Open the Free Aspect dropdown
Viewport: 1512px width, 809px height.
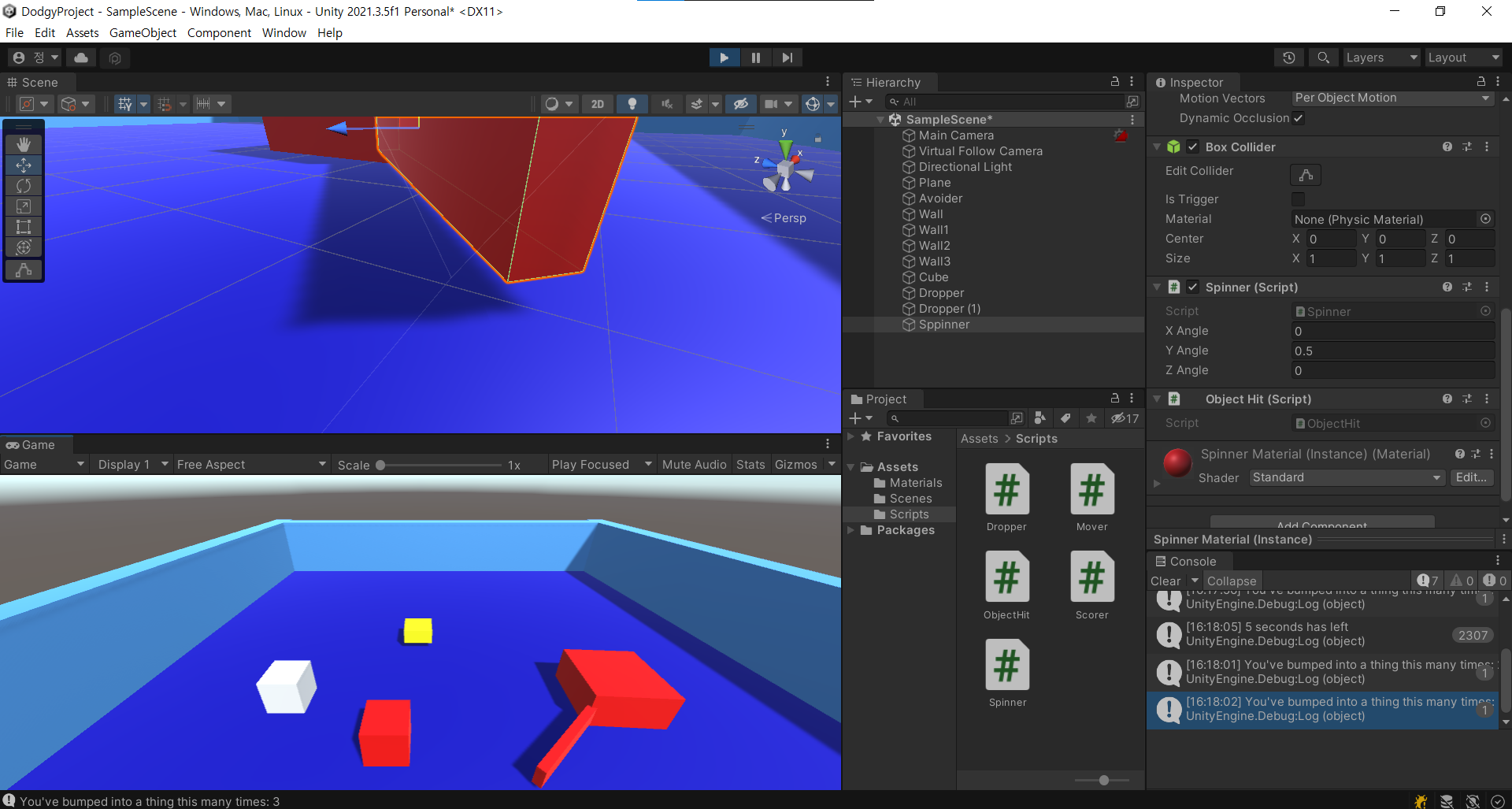pos(251,465)
